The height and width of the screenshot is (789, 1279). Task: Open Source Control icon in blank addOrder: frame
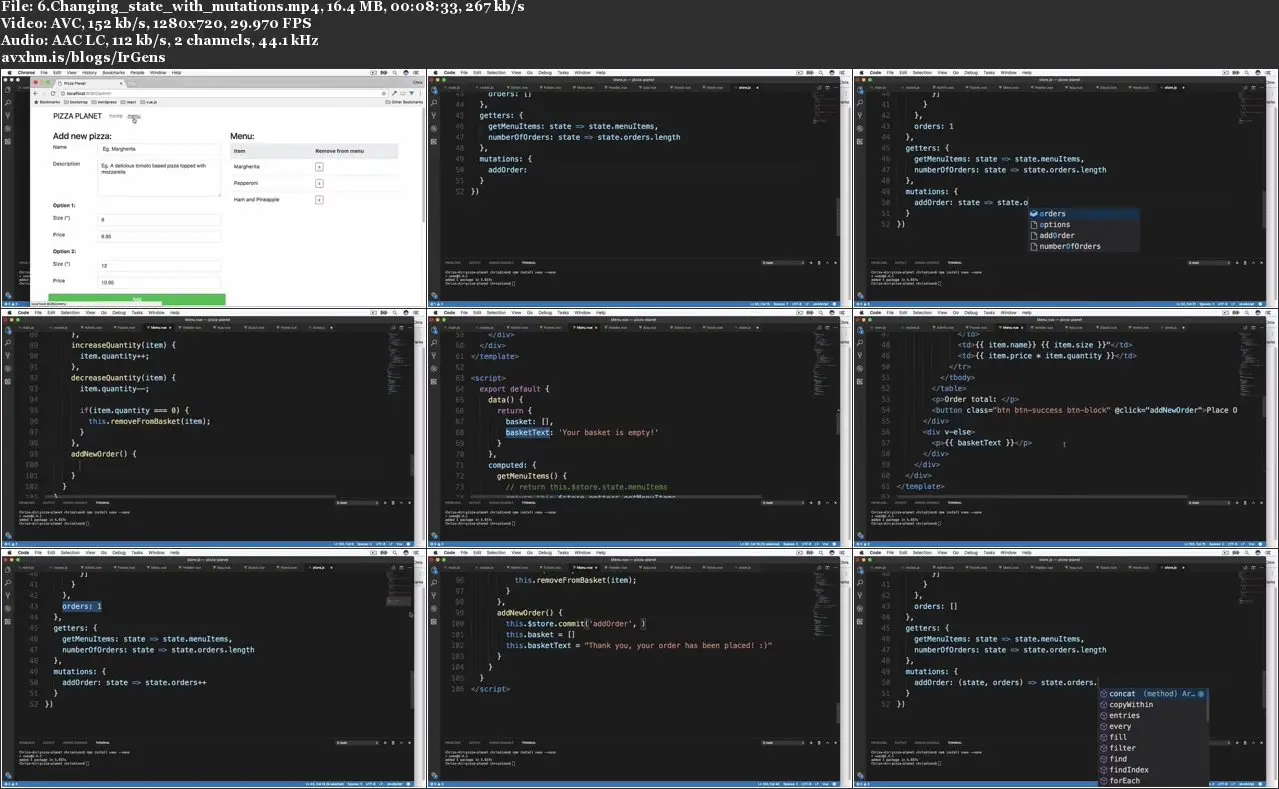434,116
